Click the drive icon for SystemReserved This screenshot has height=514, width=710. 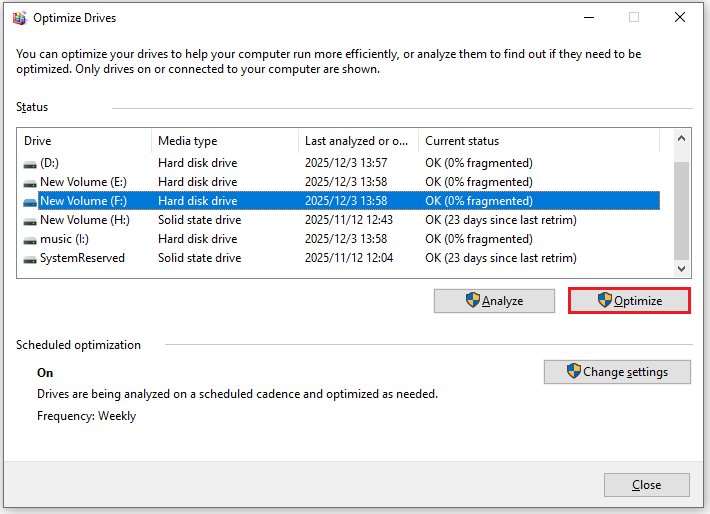click(x=30, y=259)
